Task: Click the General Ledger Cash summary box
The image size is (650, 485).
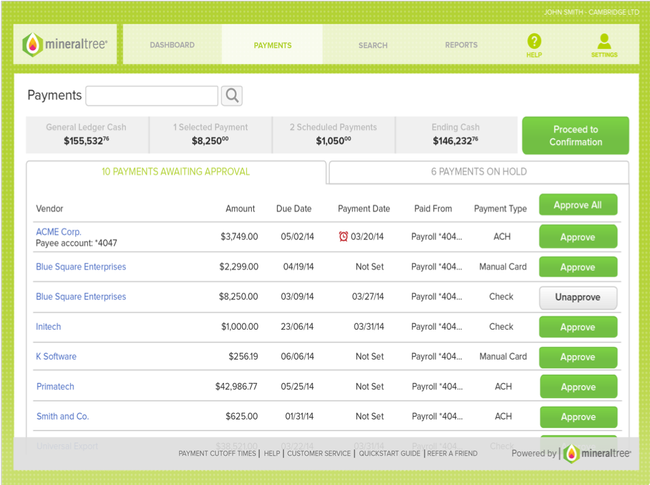Action: coord(86,135)
